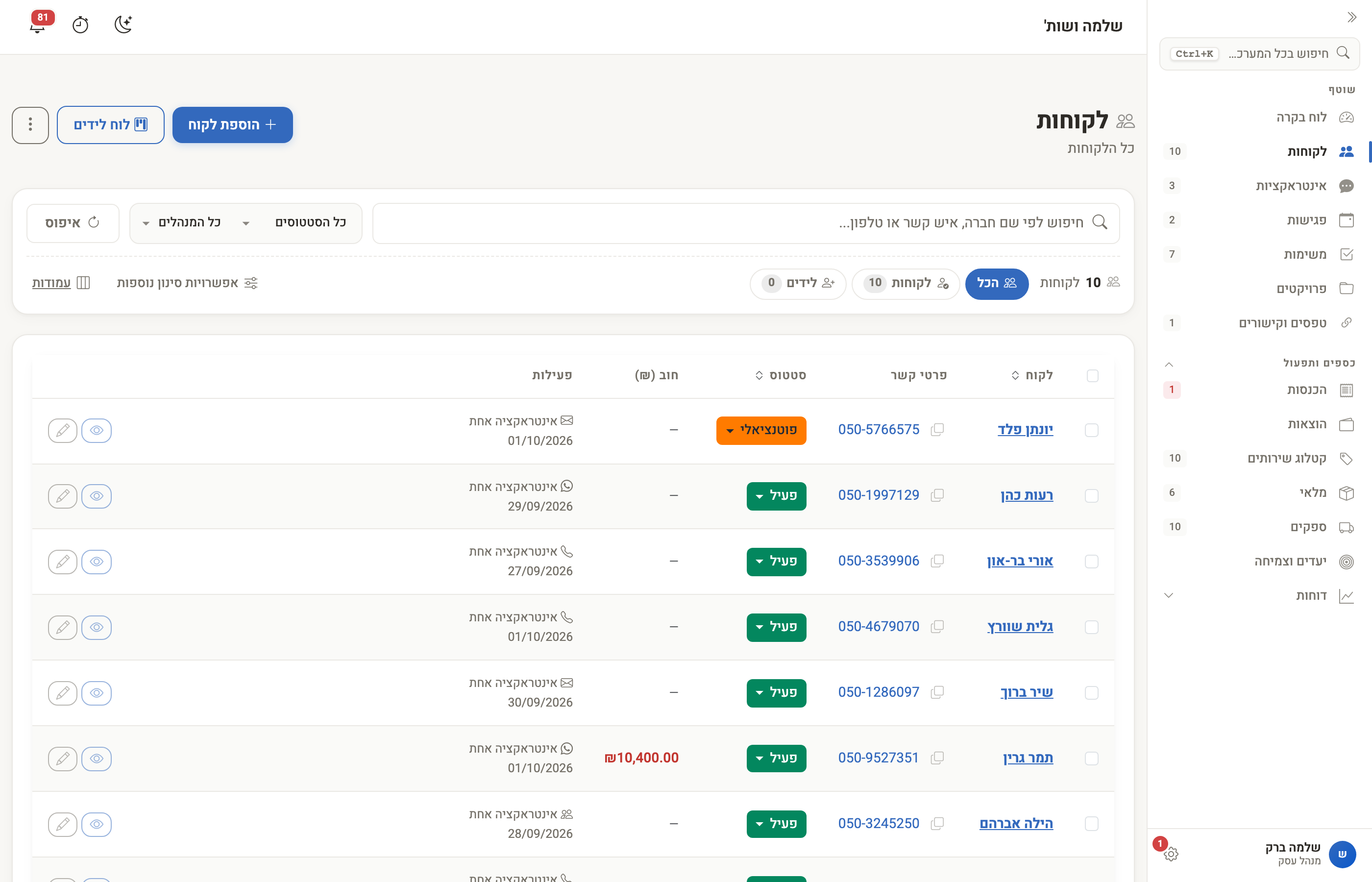Edit customer יונתן פלד with pencil icon
The width and height of the screenshot is (1372, 882).
tap(62, 430)
